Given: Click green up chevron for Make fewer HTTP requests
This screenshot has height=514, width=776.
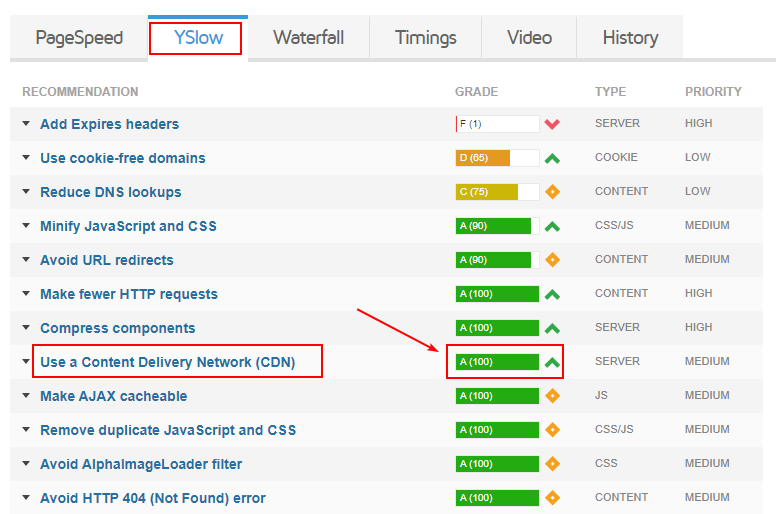Looking at the screenshot, I should (552, 295).
